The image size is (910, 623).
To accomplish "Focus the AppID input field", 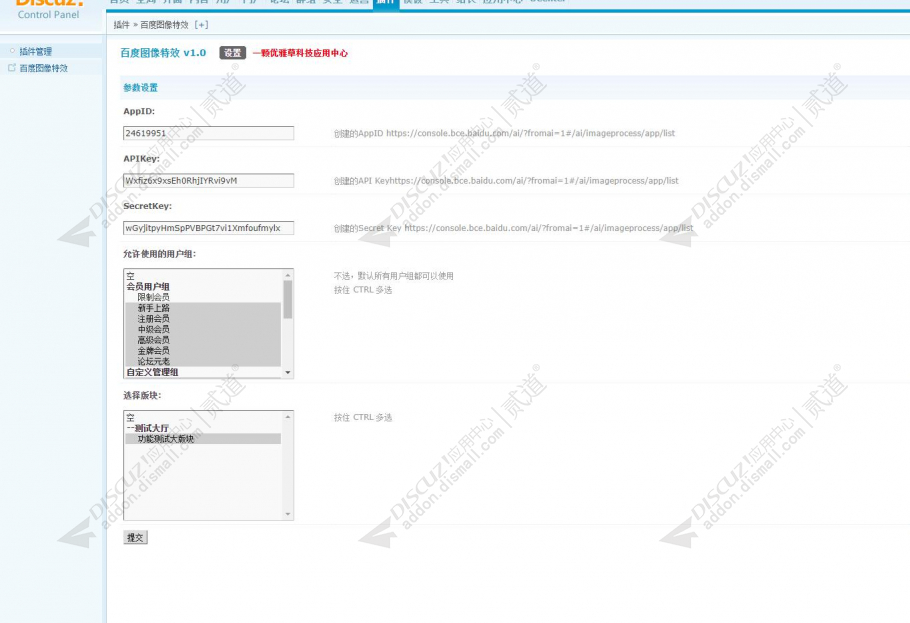I will click(x=208, y=133).
